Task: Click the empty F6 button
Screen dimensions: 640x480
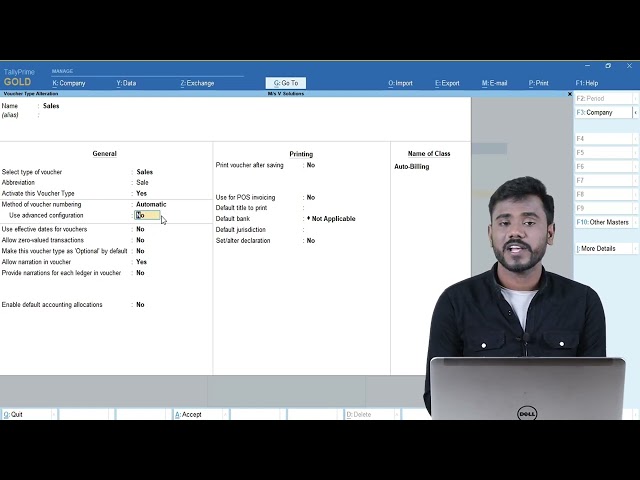Action: coord(606,167)
